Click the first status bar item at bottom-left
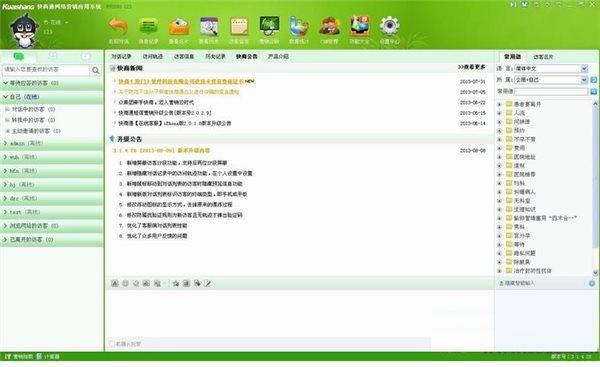600x367 pixels. pyautogui.click(x=19, y=356)
